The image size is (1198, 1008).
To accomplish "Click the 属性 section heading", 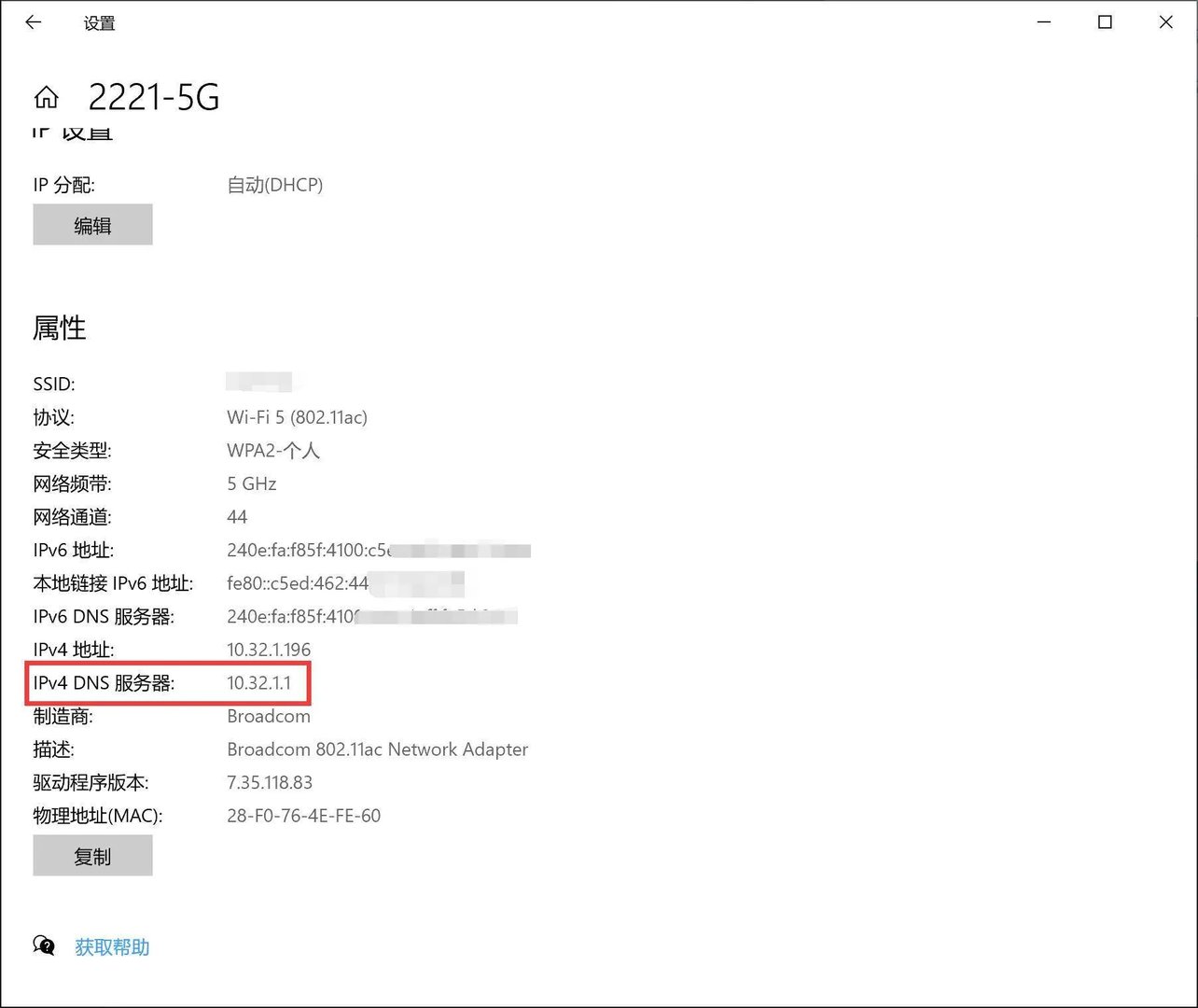I will (59, 328).
